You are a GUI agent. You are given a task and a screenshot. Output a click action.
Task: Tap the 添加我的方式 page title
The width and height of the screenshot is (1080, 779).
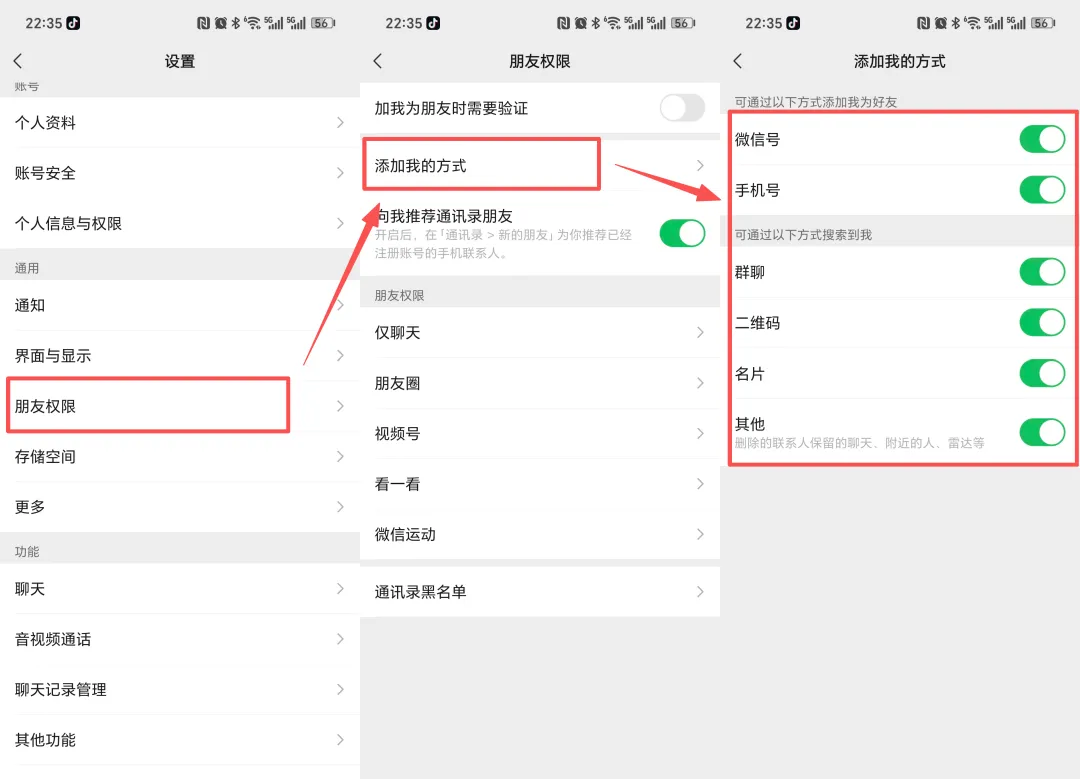click(x=900, y=61)
